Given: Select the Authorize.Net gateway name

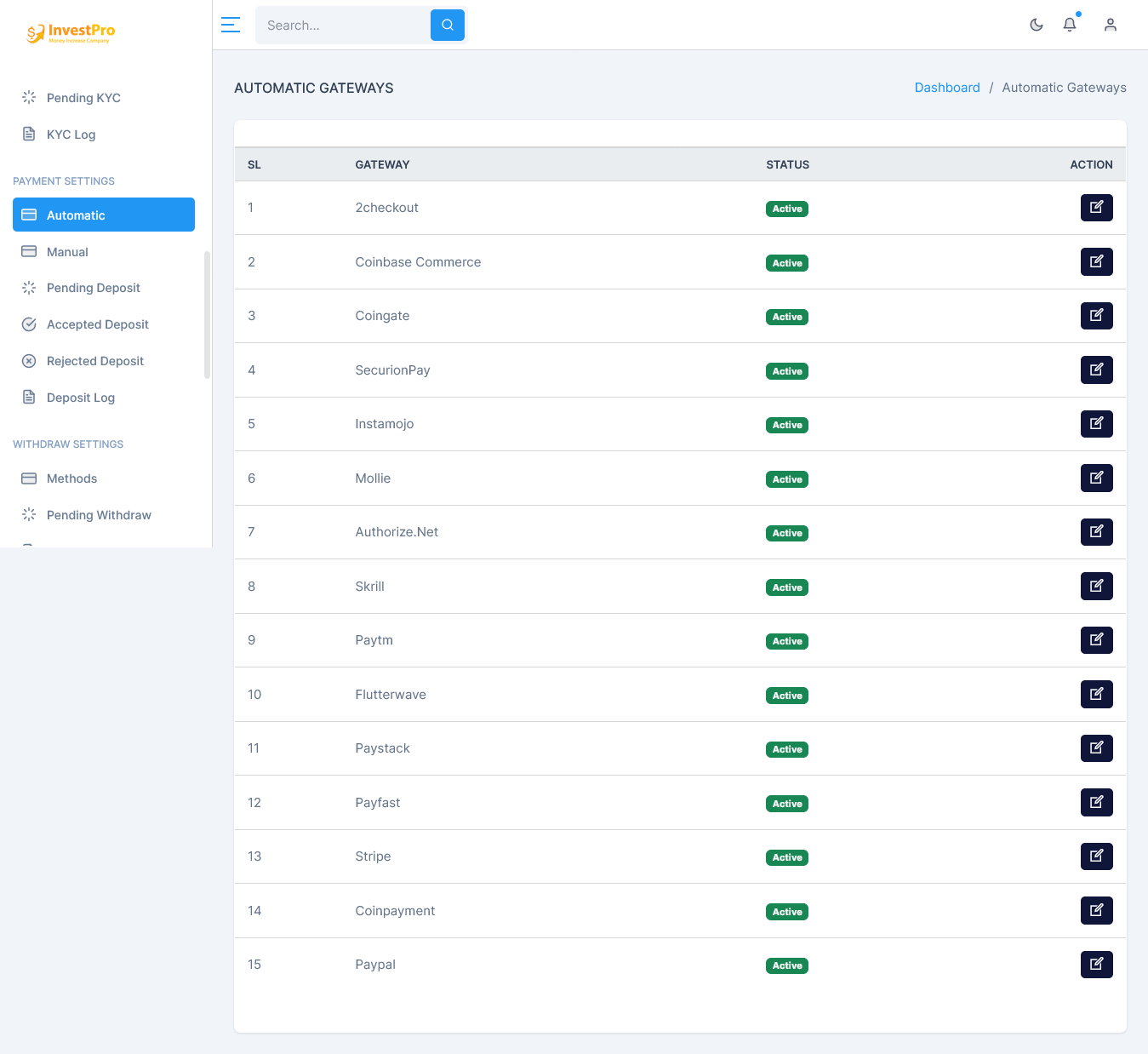Looking at the screenshot, I should (x=397, y=532).
